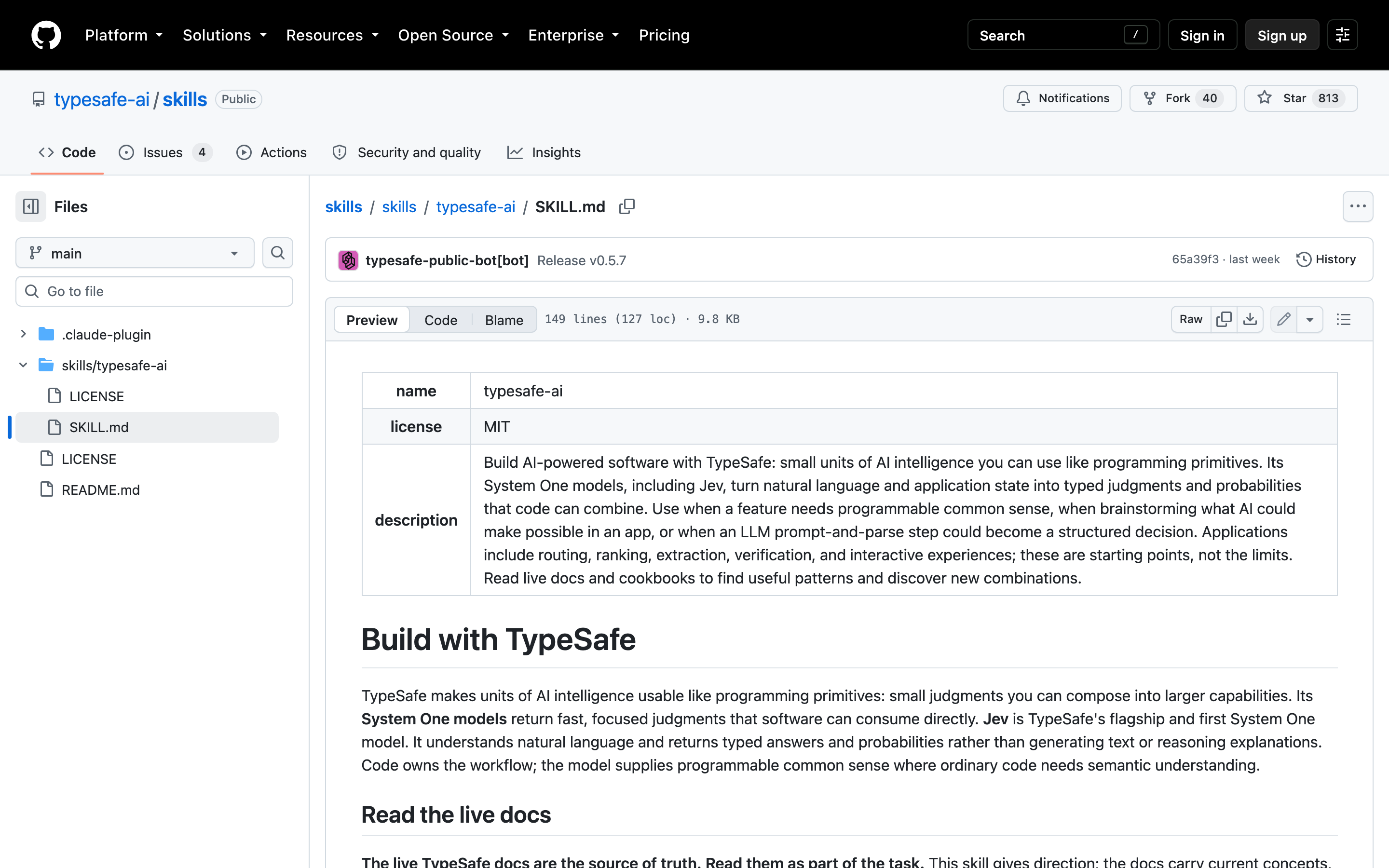Open the main branch selector dropdown
The width and height of the screenshot is (1389, 868).
135,253
